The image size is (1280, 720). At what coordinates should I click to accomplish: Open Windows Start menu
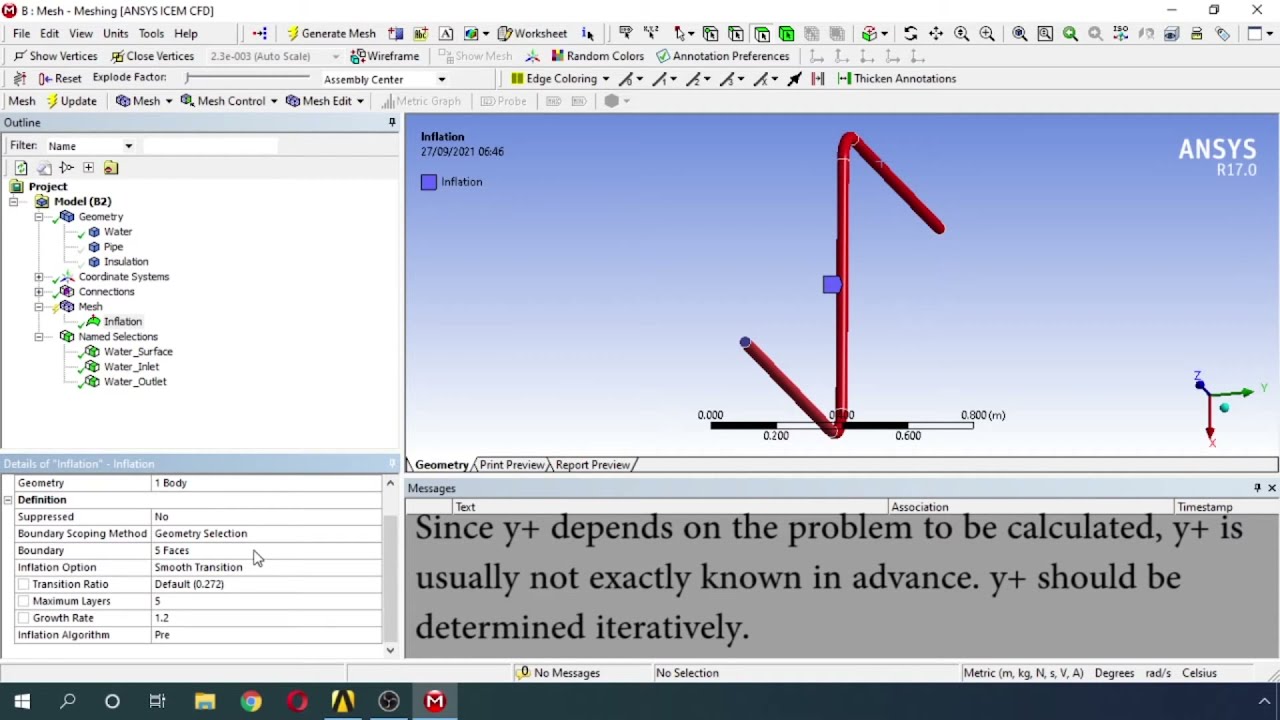[22, 701]
